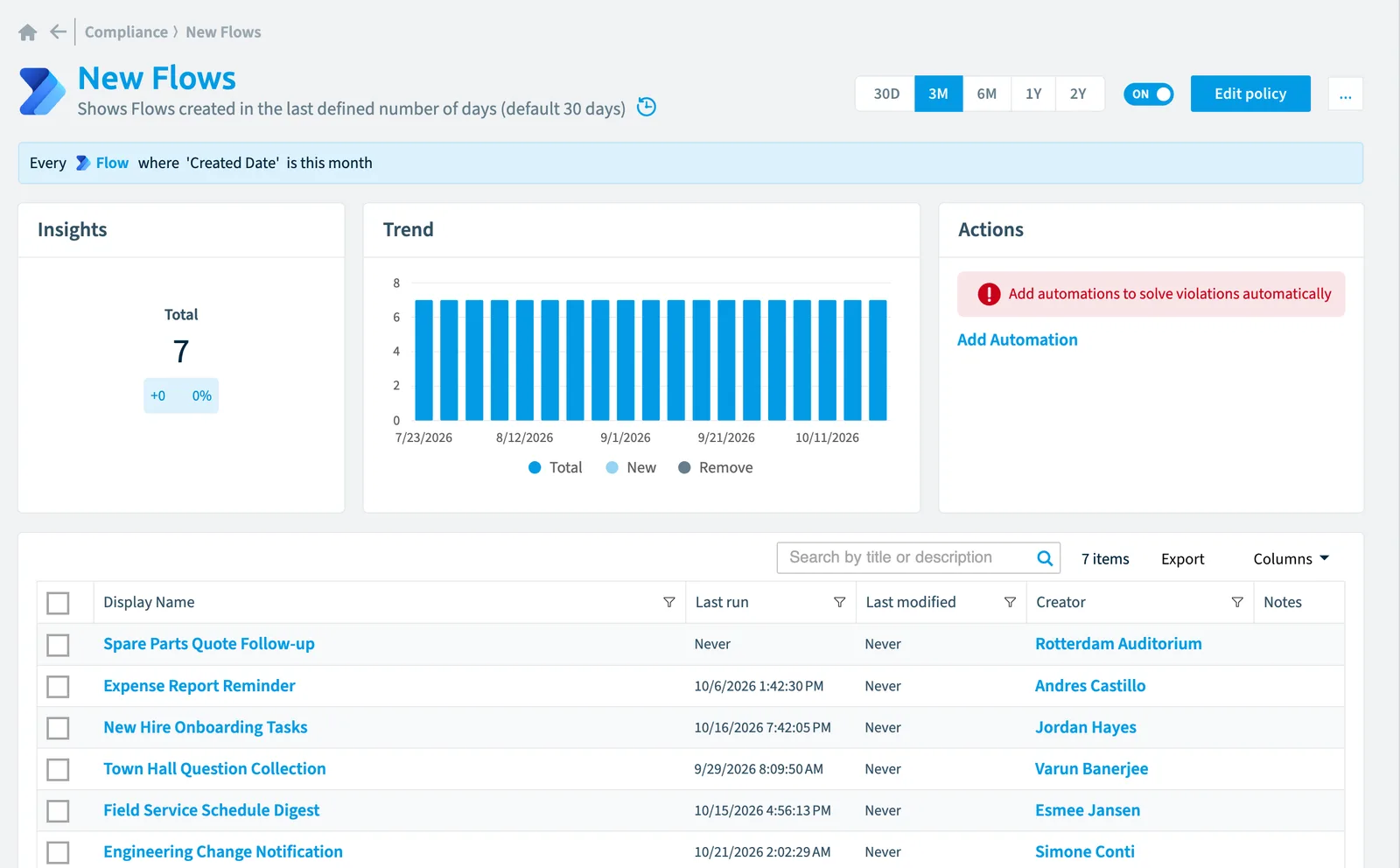Open the Flow link in the filter bar

pos(112,163)
